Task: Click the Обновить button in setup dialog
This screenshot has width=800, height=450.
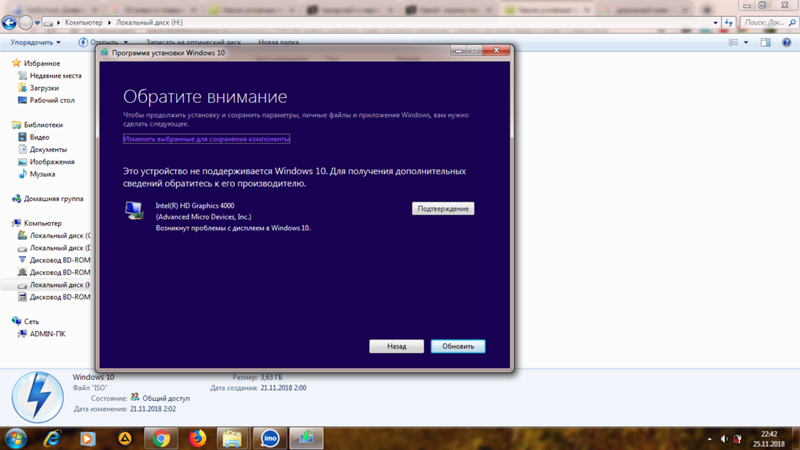Action: tap(458, 346)
